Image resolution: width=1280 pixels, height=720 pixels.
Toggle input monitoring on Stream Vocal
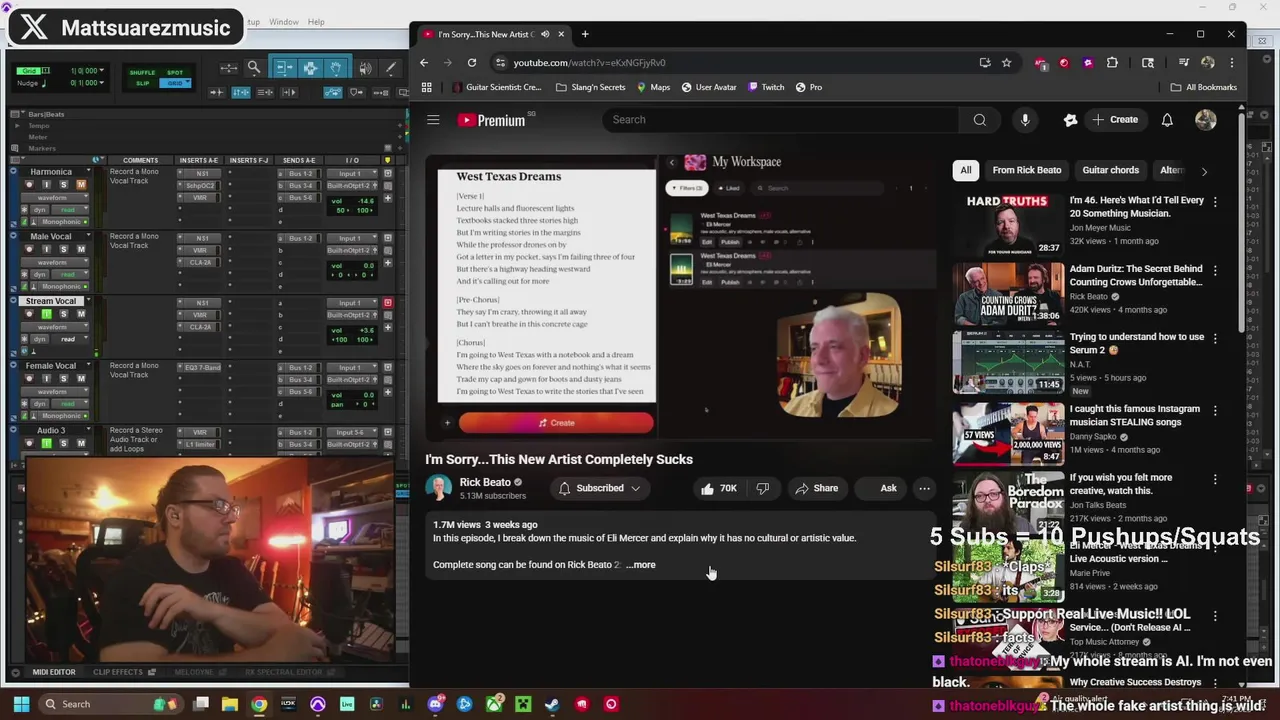(47, 313)
